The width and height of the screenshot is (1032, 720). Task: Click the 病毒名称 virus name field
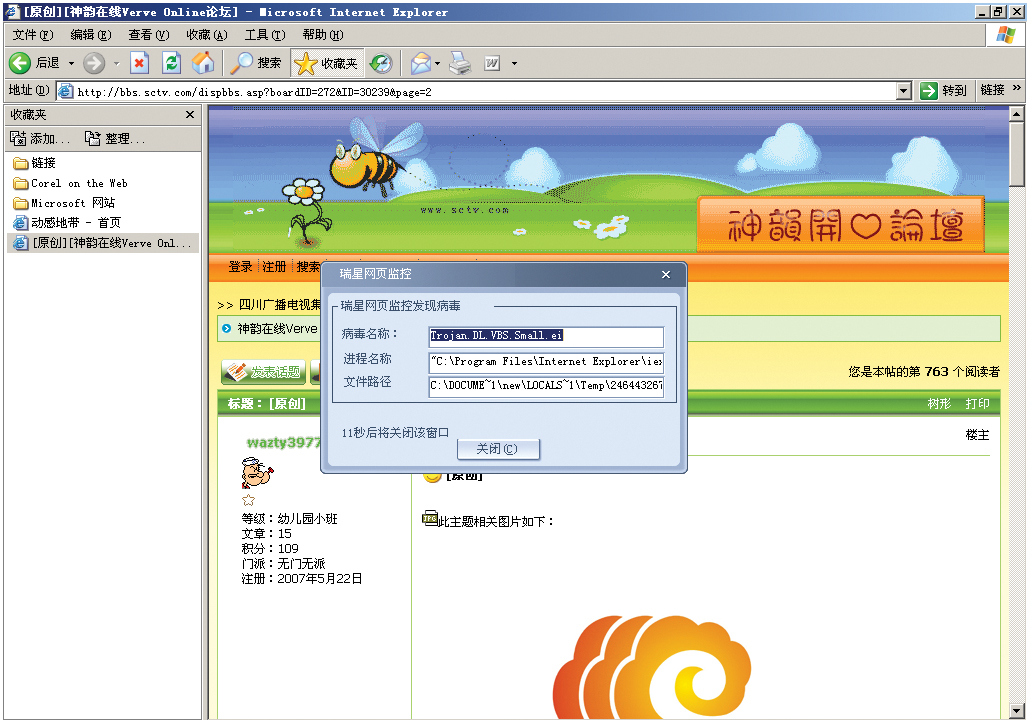pos(546,336)
